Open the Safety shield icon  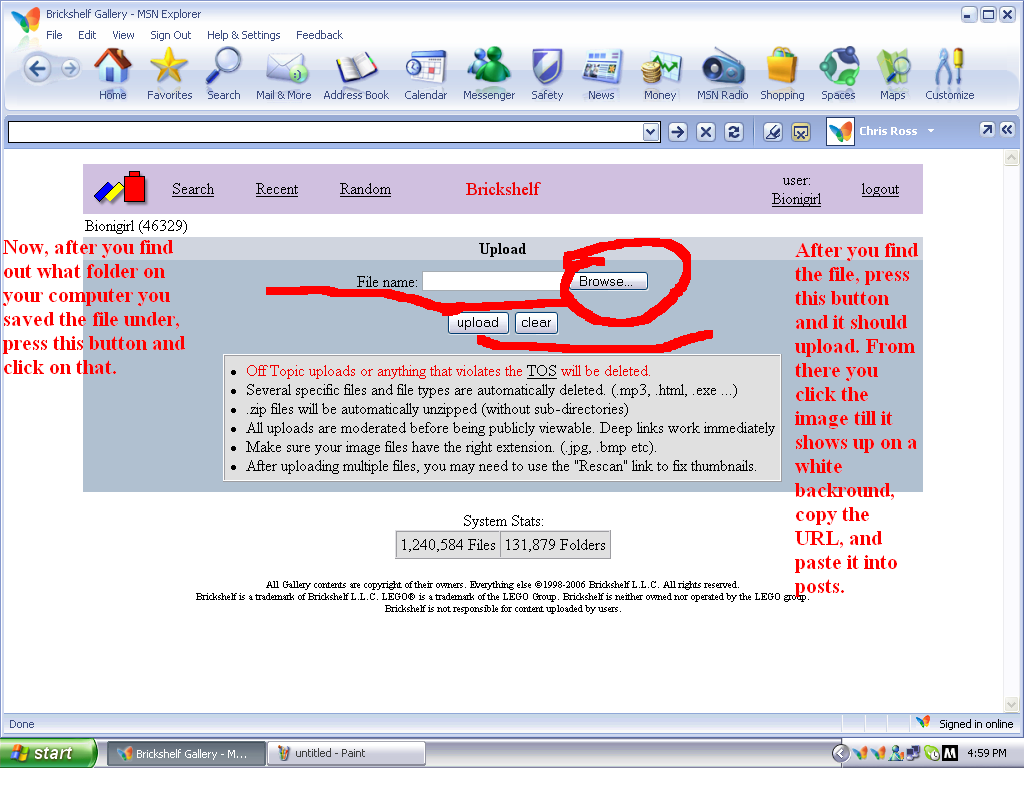(x=547, y=75)
